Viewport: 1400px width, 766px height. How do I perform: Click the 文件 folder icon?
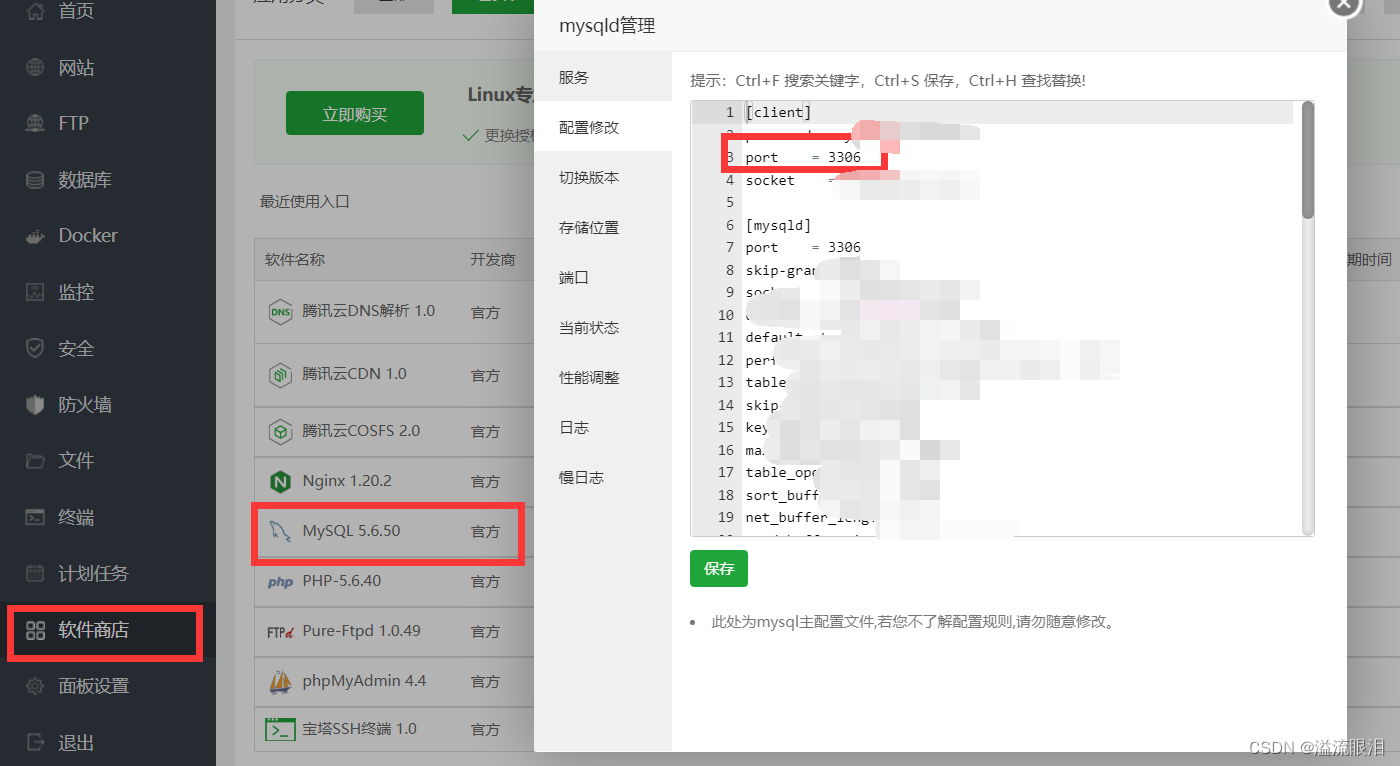tap(35, 461)
